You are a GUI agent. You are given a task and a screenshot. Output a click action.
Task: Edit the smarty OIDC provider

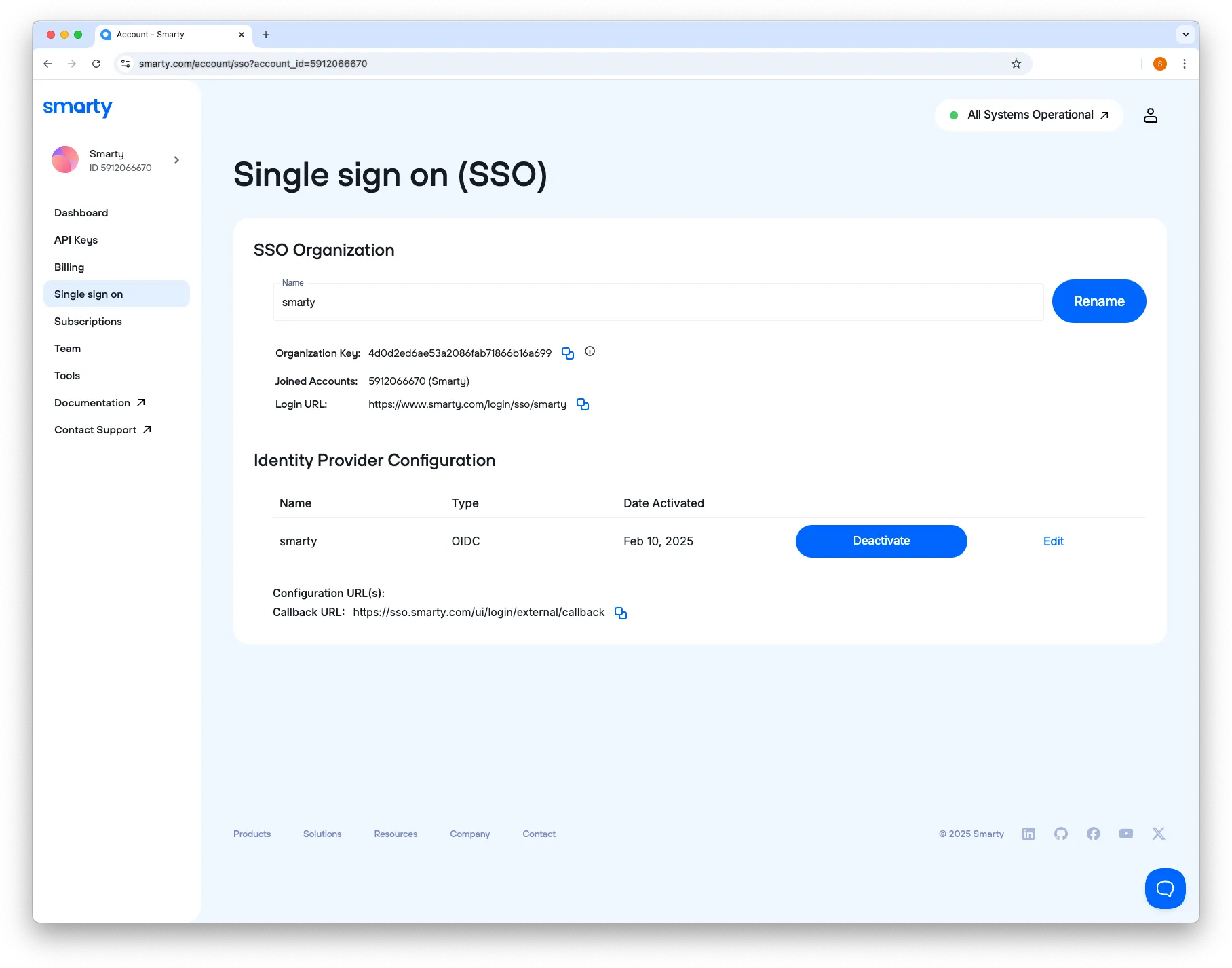point(1053,541)
